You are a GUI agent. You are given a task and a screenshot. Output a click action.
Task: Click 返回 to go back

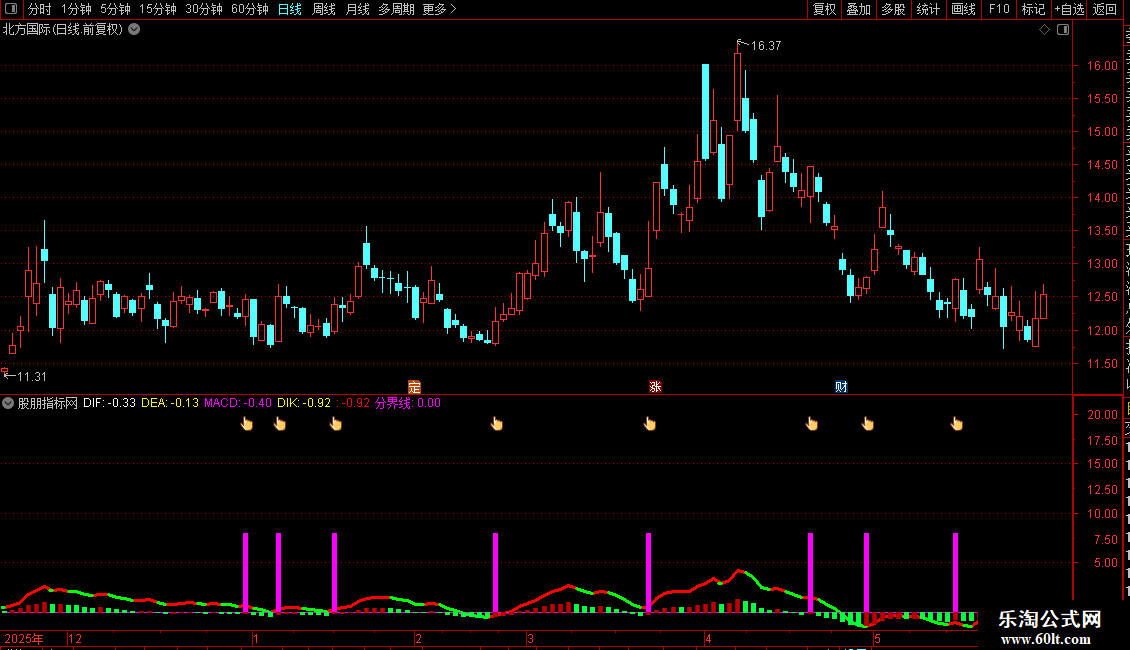point(1104,9)
